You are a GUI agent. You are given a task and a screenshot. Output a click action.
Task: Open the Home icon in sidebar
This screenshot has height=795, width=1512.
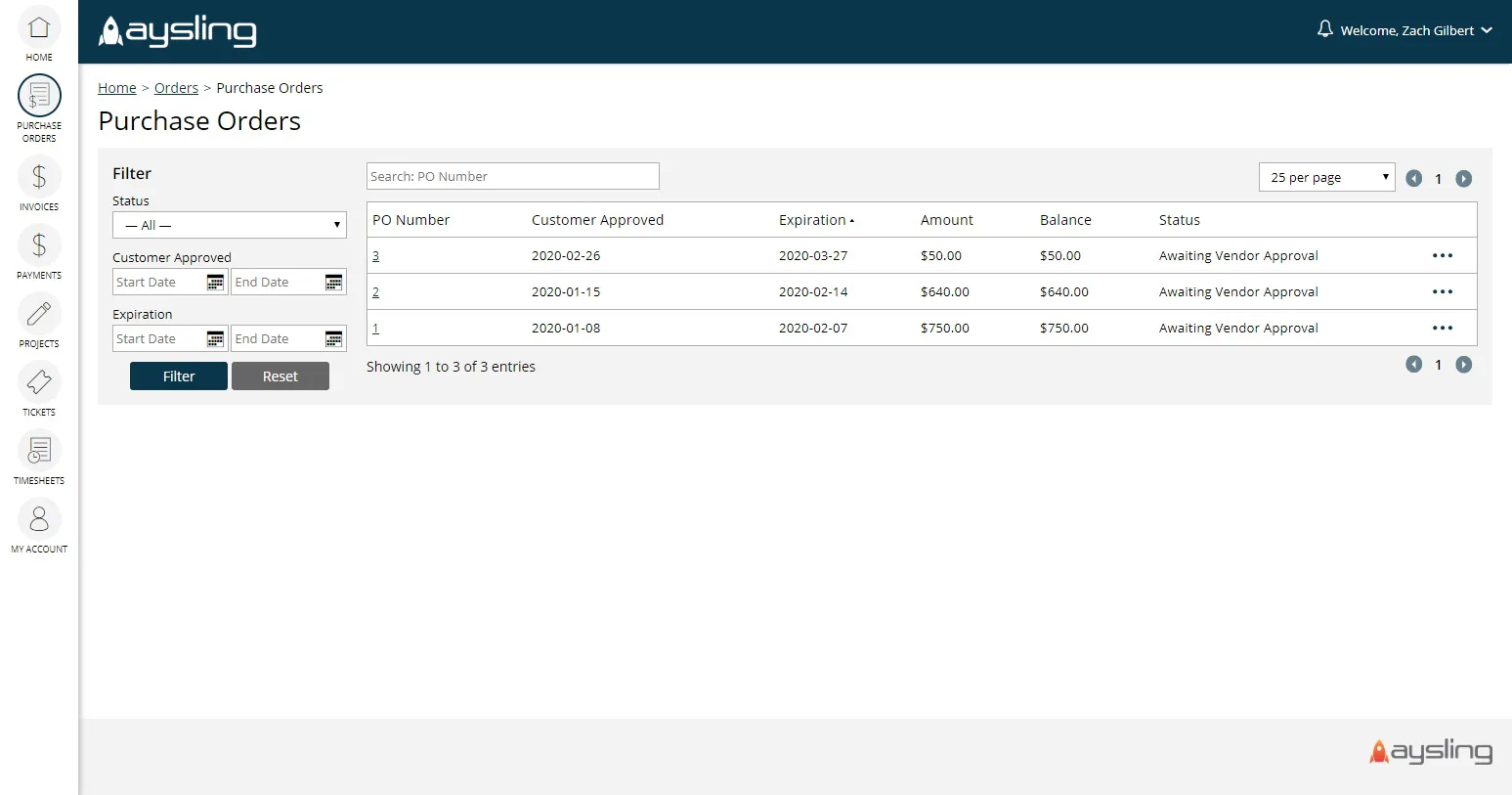(38, 29)
